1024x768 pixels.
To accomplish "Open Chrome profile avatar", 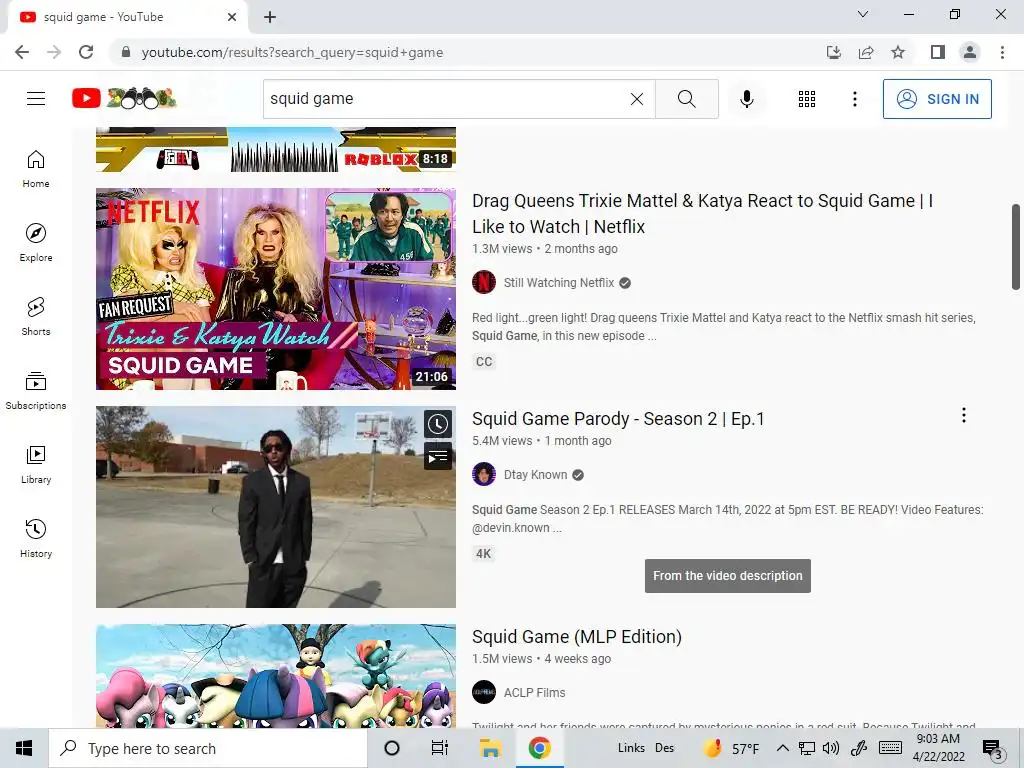I will pyautogui.click(x=970, y=52).
